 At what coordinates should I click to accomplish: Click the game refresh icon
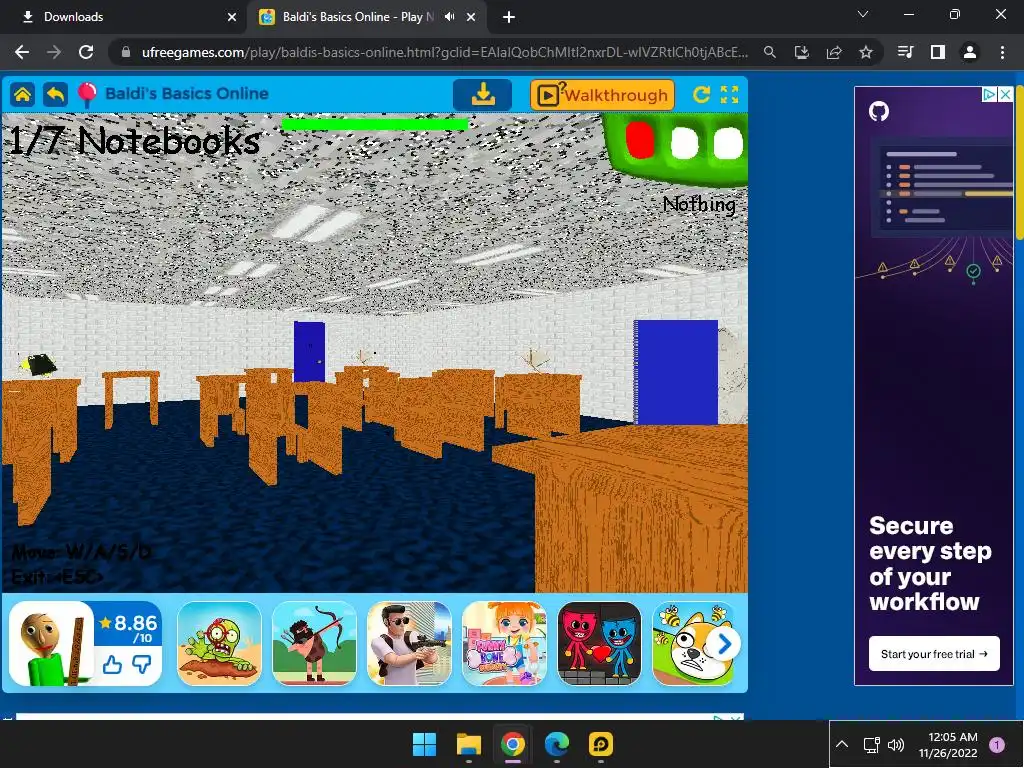click(x=701, y=95)
